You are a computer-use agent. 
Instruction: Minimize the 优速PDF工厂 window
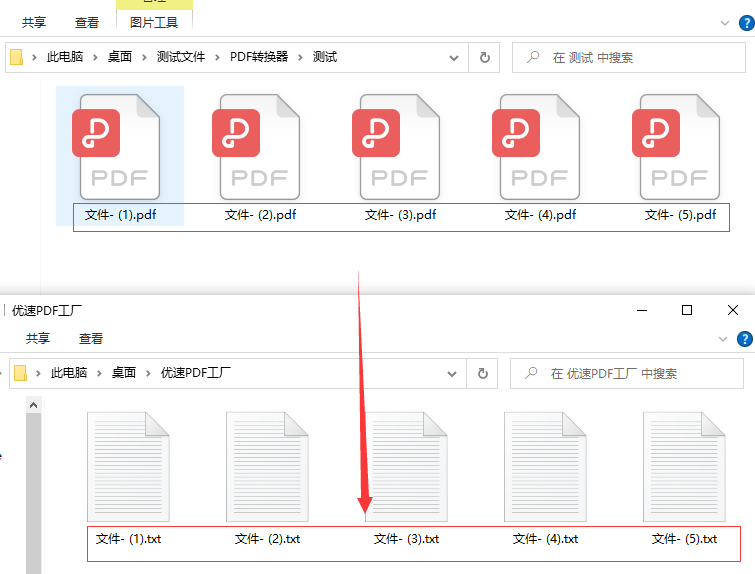click(642, 310)
